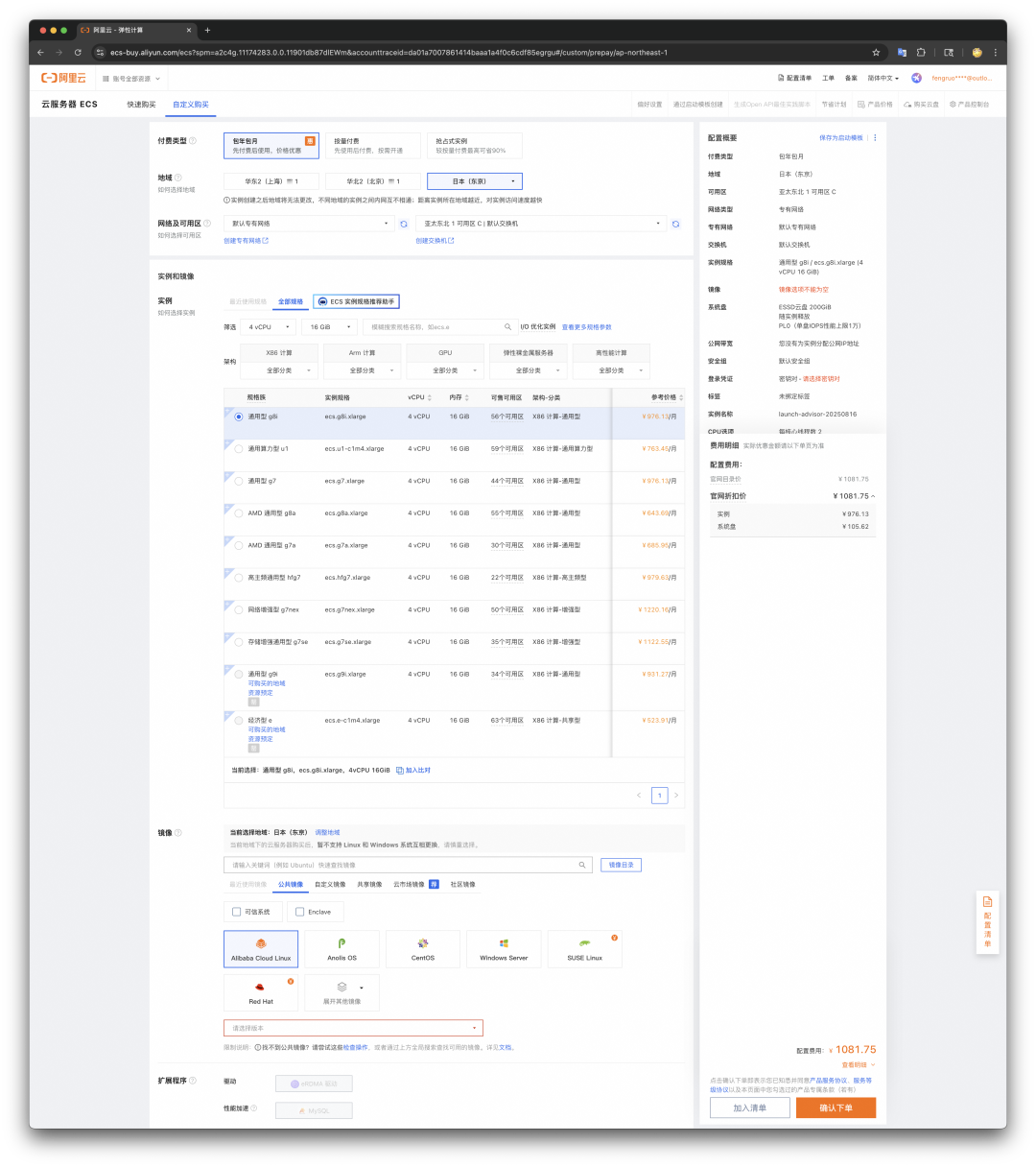Screen dimensions: 1036x1167
Task: Open the 亚太东北 1 可用区 C vSwitch dropdown
Action: [542, 224]
